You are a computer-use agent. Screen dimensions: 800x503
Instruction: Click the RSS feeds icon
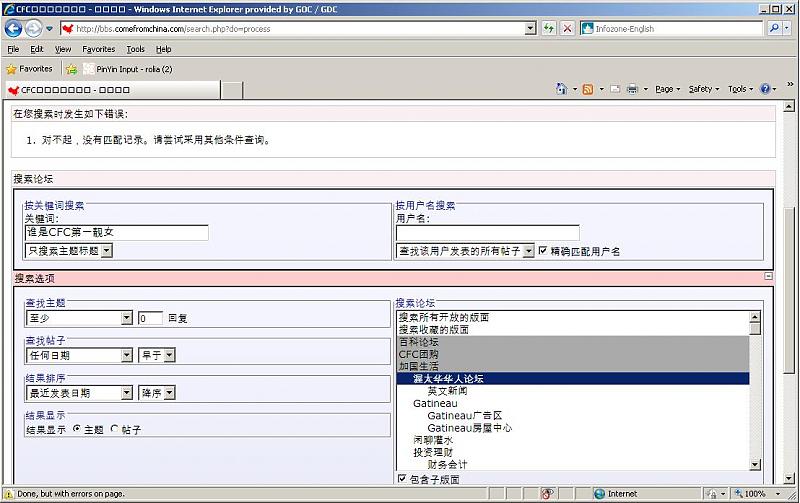[588, 89]
